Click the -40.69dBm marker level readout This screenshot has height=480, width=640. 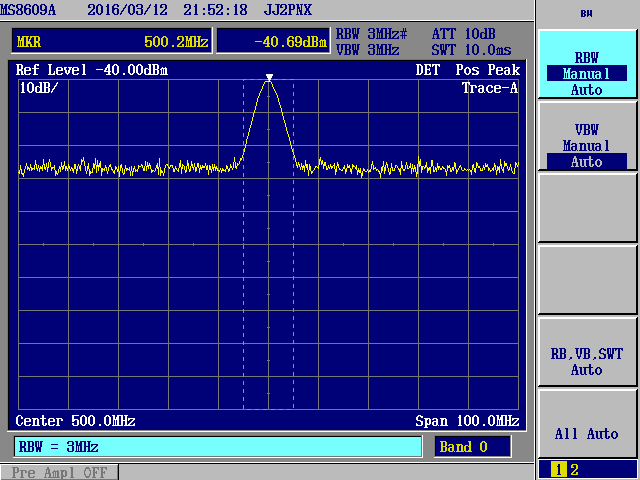(273, 41)
